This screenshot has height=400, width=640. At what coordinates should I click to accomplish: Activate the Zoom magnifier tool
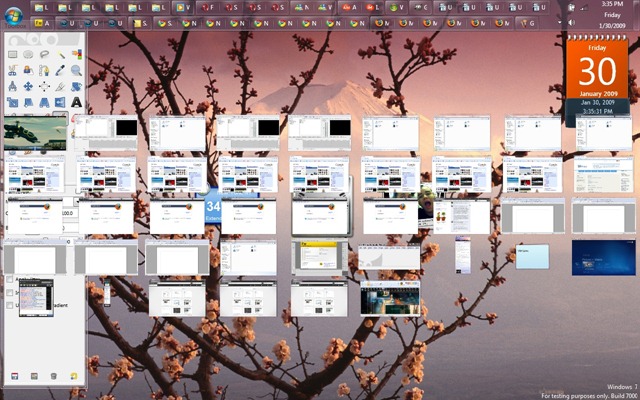tap(76, 71)
